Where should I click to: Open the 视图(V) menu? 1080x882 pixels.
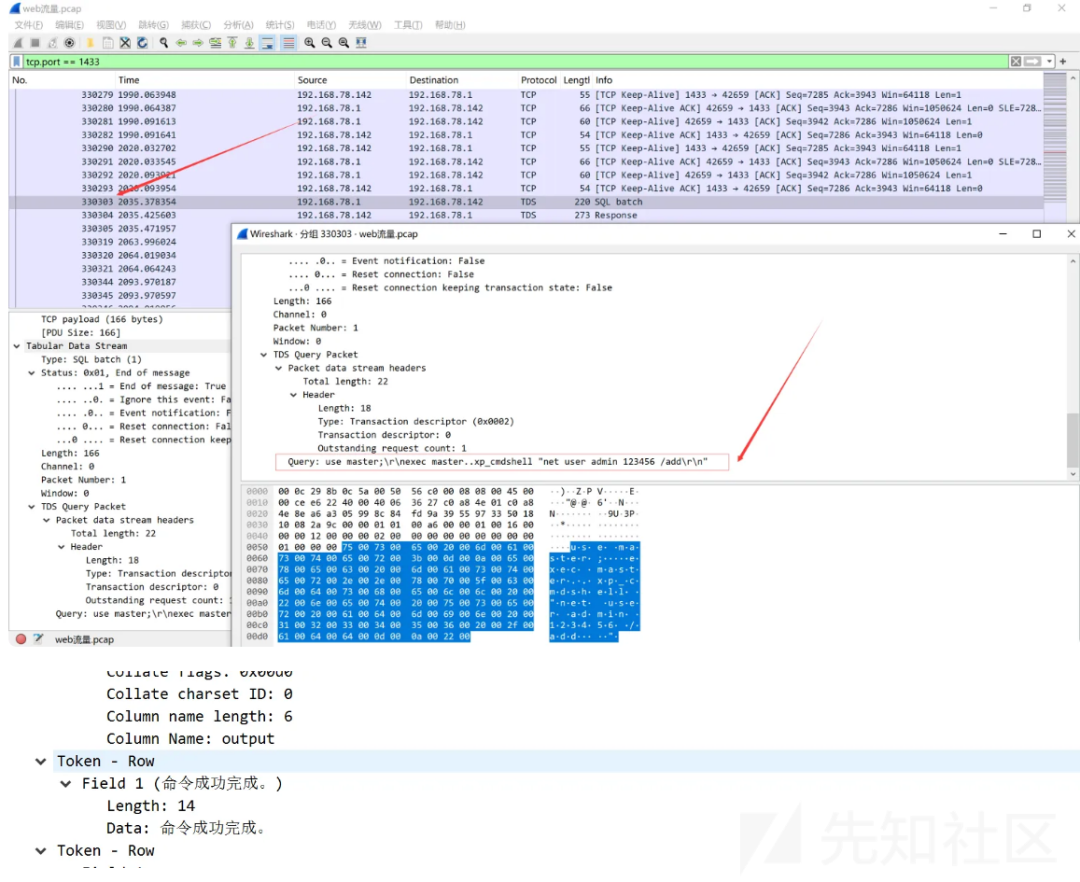click(111, 25)
